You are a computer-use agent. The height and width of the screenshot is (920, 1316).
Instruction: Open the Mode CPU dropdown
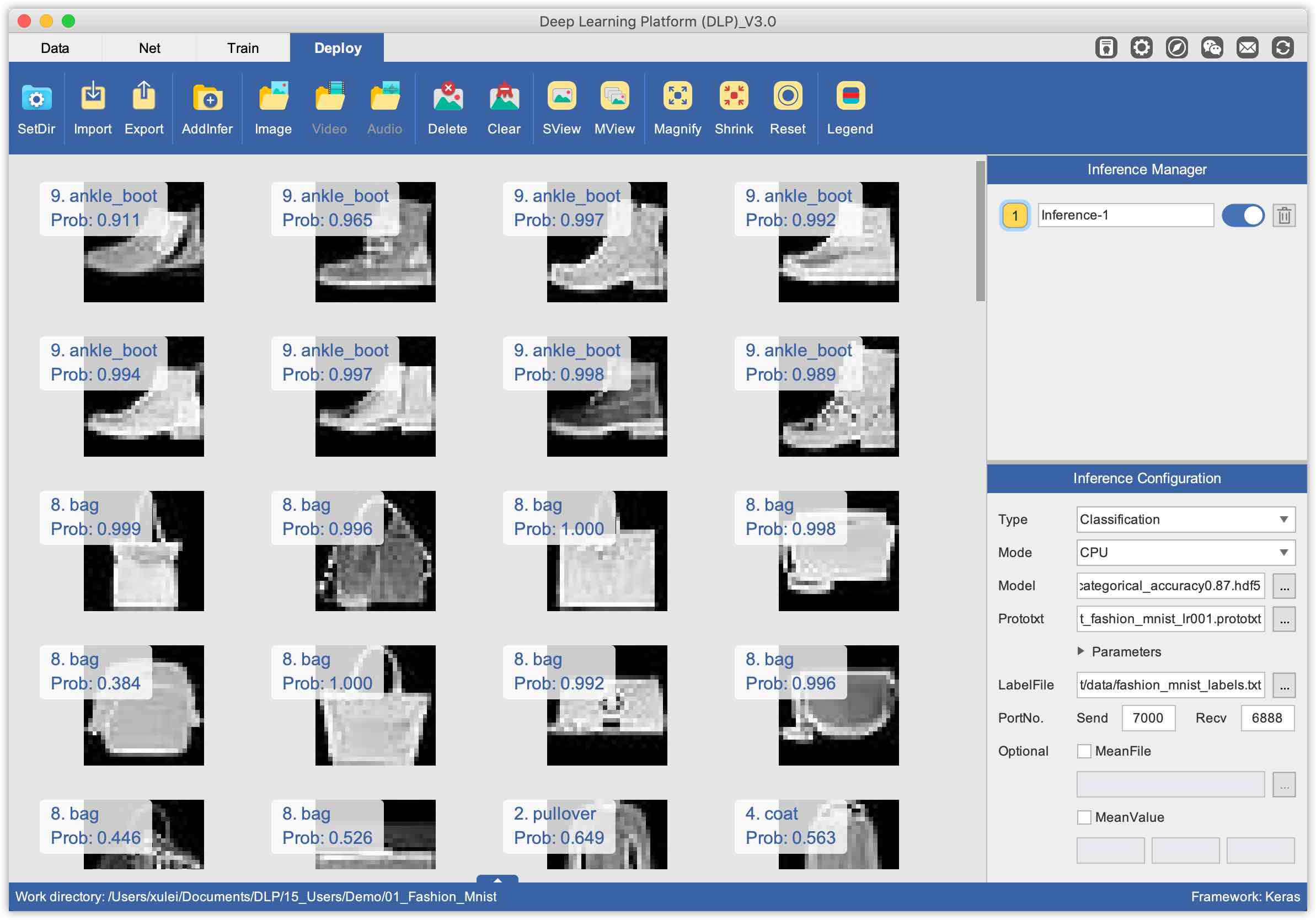(x=1185, y=553)
